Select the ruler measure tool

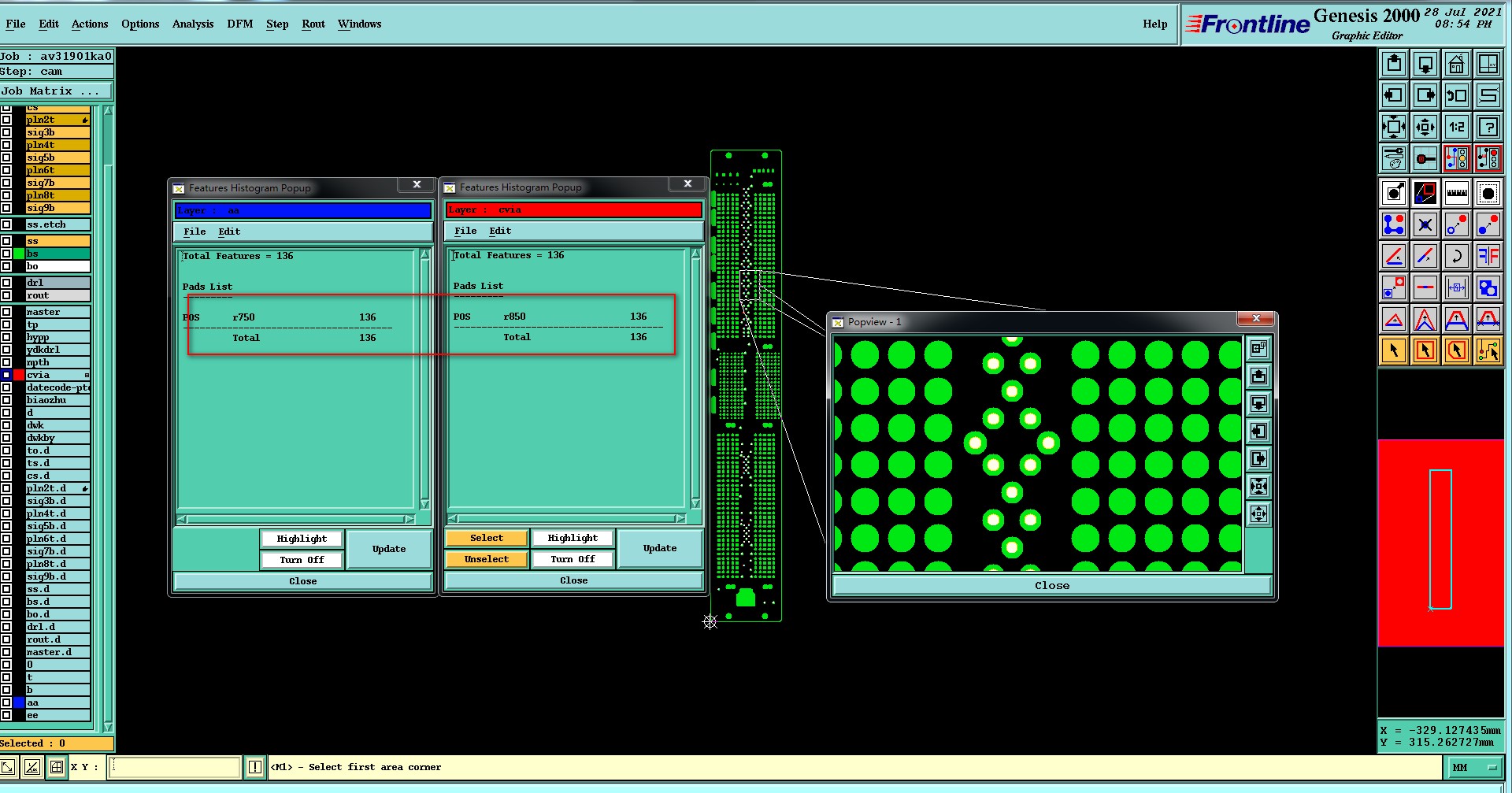click(x=1457, y=193)
